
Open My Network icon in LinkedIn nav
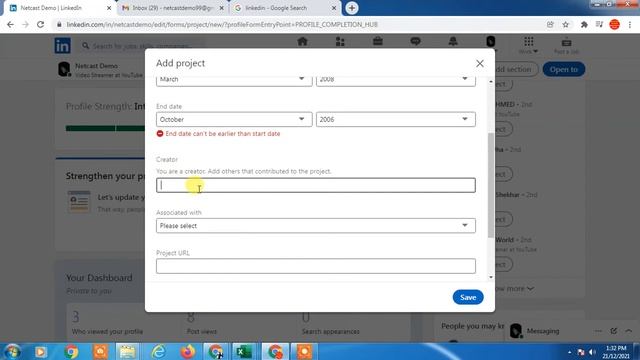(x=340, y=42)
